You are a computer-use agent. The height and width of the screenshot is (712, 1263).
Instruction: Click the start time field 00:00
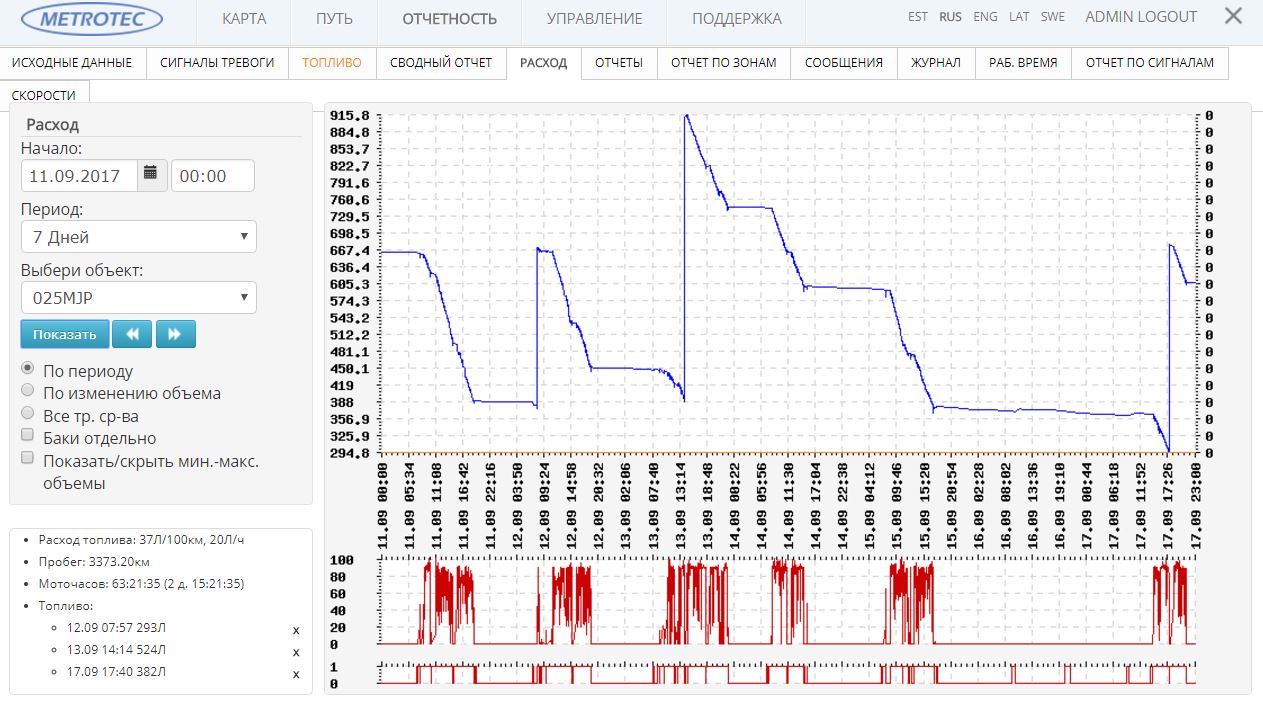click(212, 176)
